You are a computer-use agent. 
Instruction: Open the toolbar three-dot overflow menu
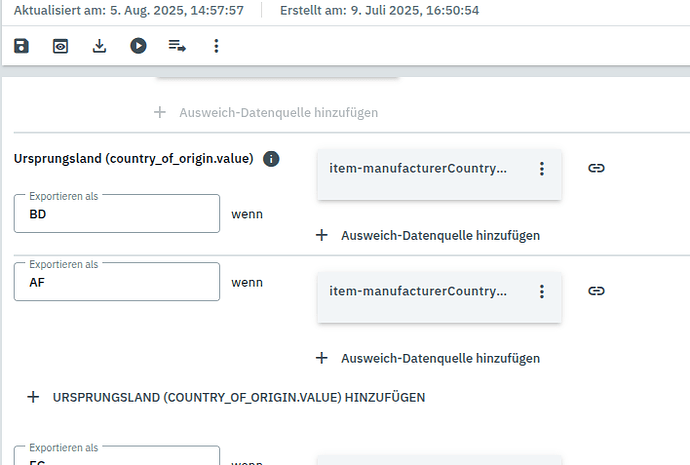click(216, 46)
